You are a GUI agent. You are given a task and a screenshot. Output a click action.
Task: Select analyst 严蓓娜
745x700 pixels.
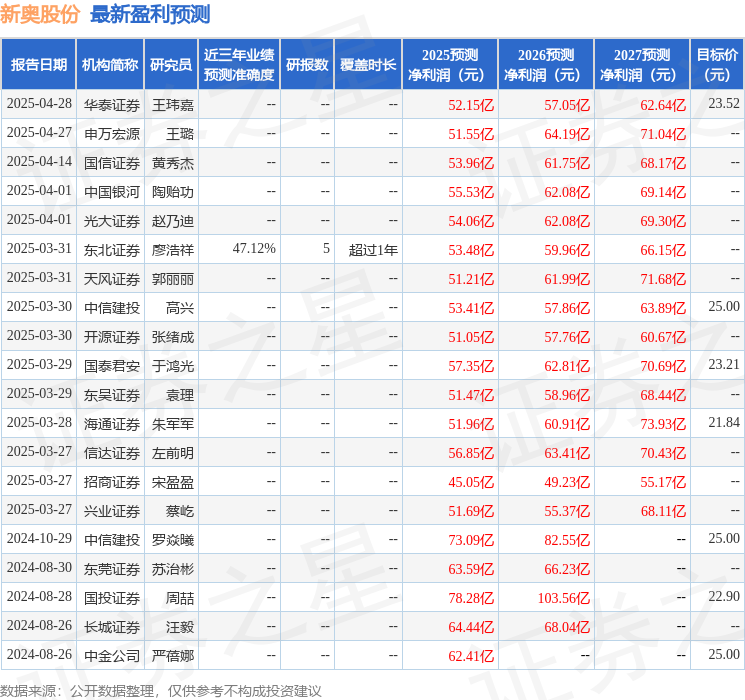173,656
